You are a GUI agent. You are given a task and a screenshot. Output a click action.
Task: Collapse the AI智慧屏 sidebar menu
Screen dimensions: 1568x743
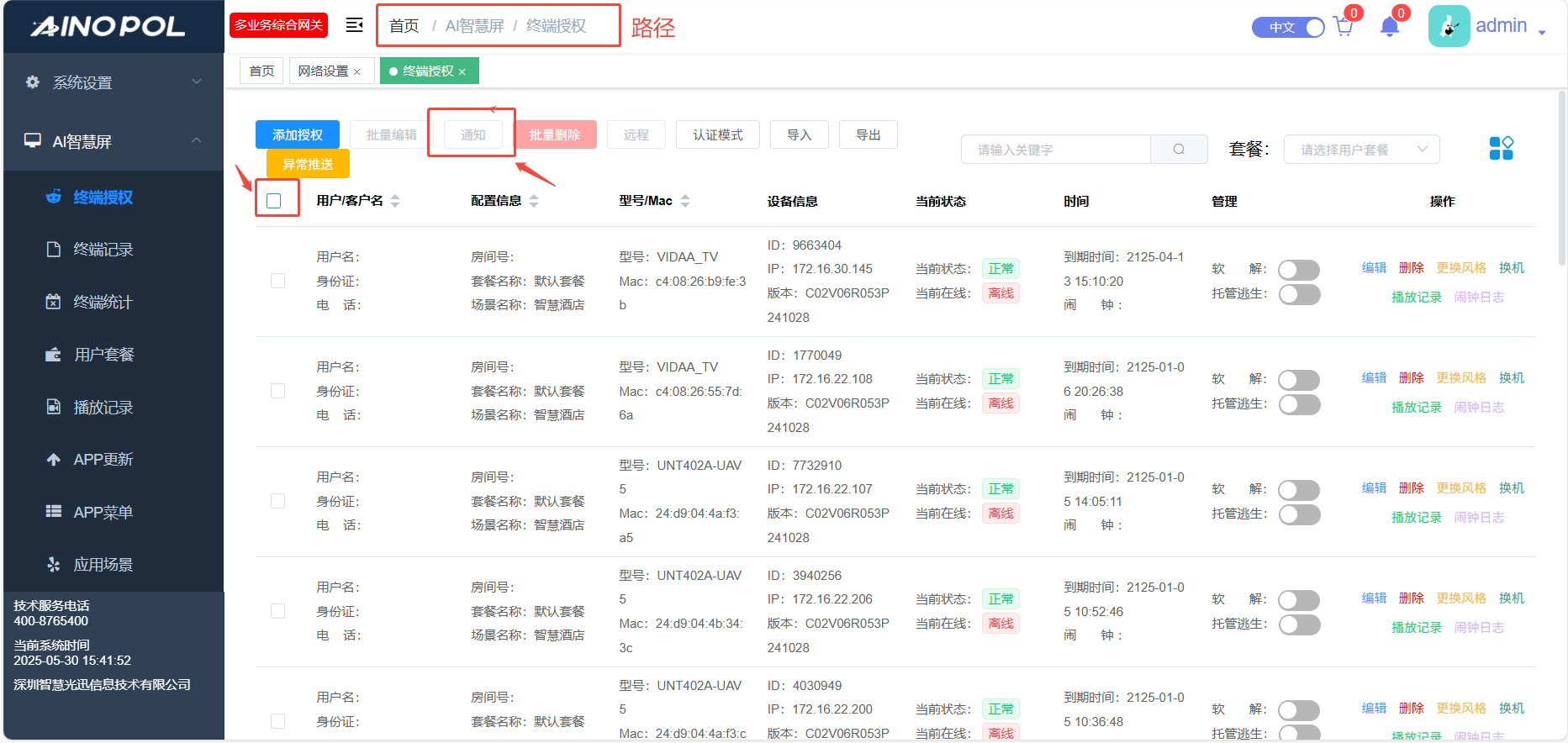[x=113, y=141]
